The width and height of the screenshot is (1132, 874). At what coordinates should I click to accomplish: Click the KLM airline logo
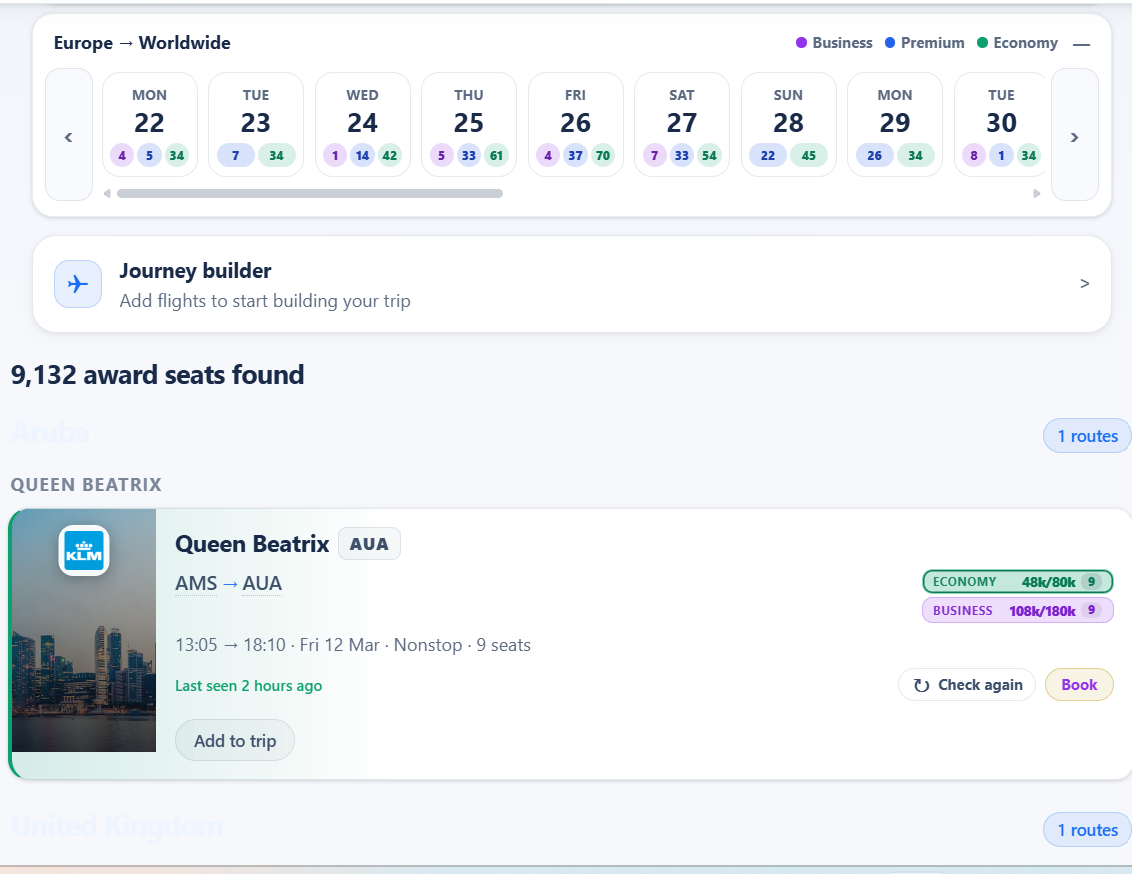84,551
